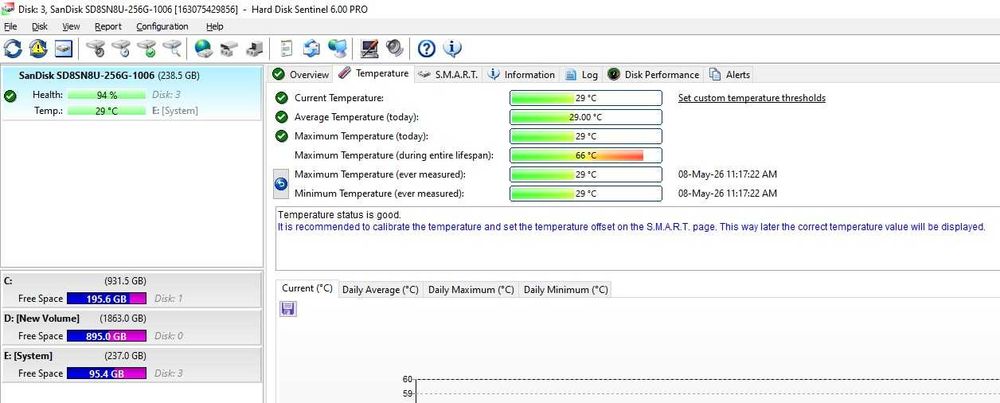Switch to the S.M.A.R.T. tab
Viewport: 1000px width, 403px height.
[x=448, y=75]
